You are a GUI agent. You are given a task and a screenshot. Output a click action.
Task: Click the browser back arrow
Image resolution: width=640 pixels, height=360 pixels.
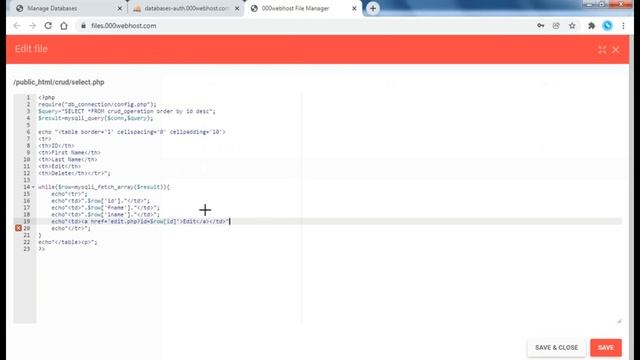17,26
